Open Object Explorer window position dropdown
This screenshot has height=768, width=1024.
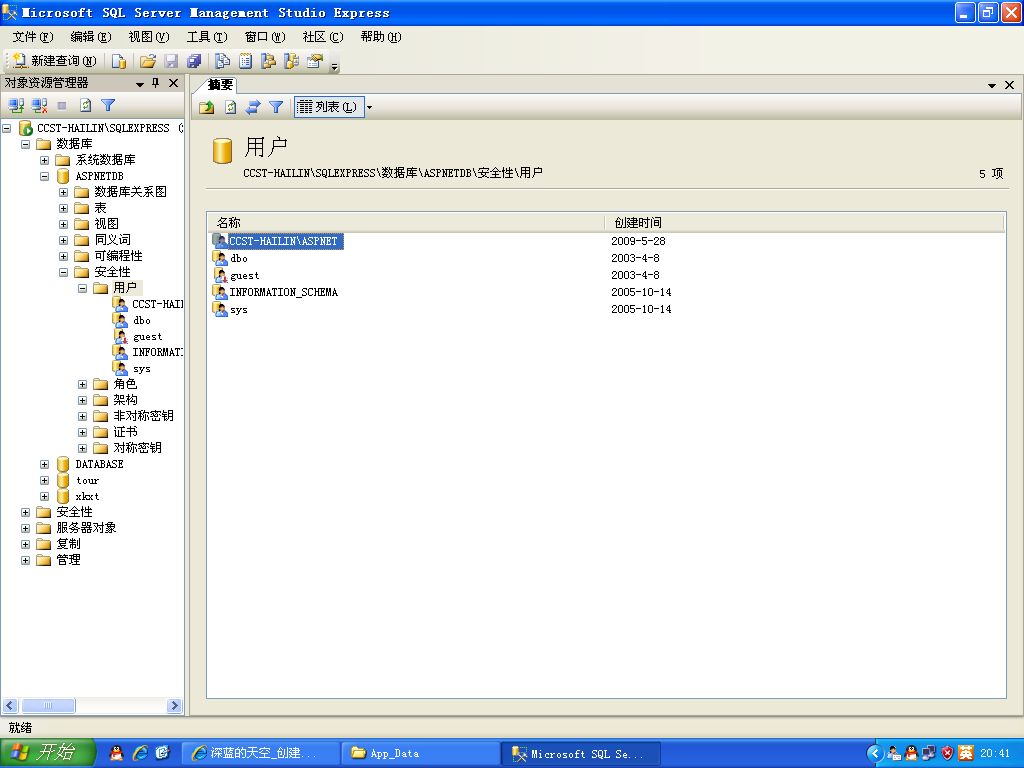coord(140,84)
